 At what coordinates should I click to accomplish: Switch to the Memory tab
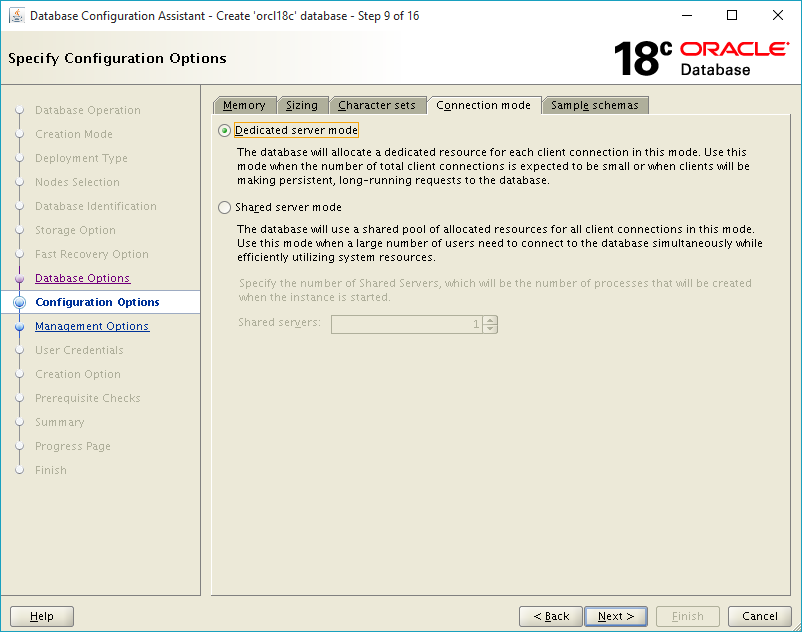click(244, 105)
